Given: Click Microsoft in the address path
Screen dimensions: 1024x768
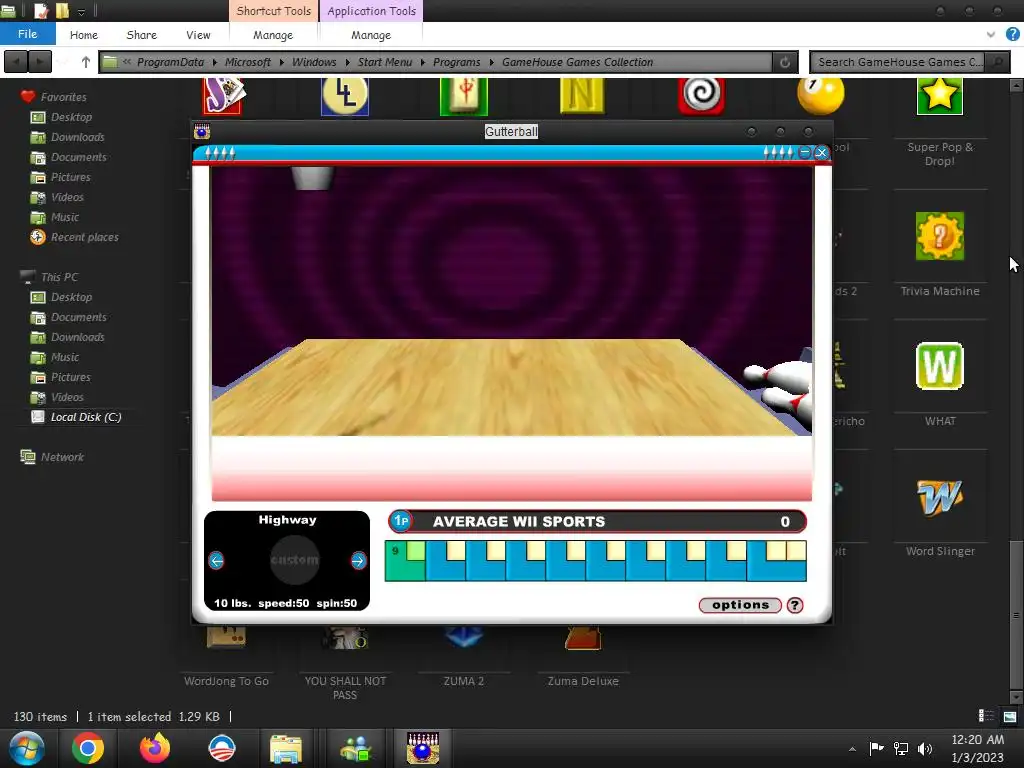Looking at the screenshot, I should 248,62.
